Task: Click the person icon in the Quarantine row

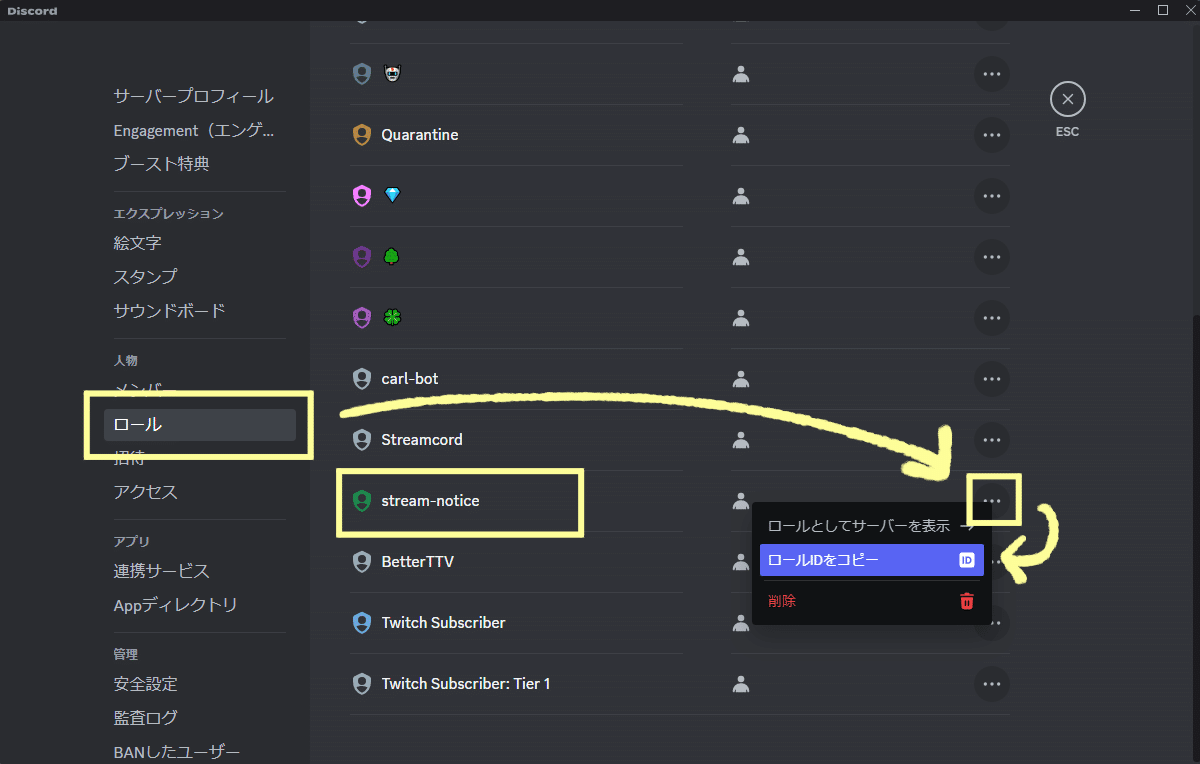Action: click(x=740, y=135)
